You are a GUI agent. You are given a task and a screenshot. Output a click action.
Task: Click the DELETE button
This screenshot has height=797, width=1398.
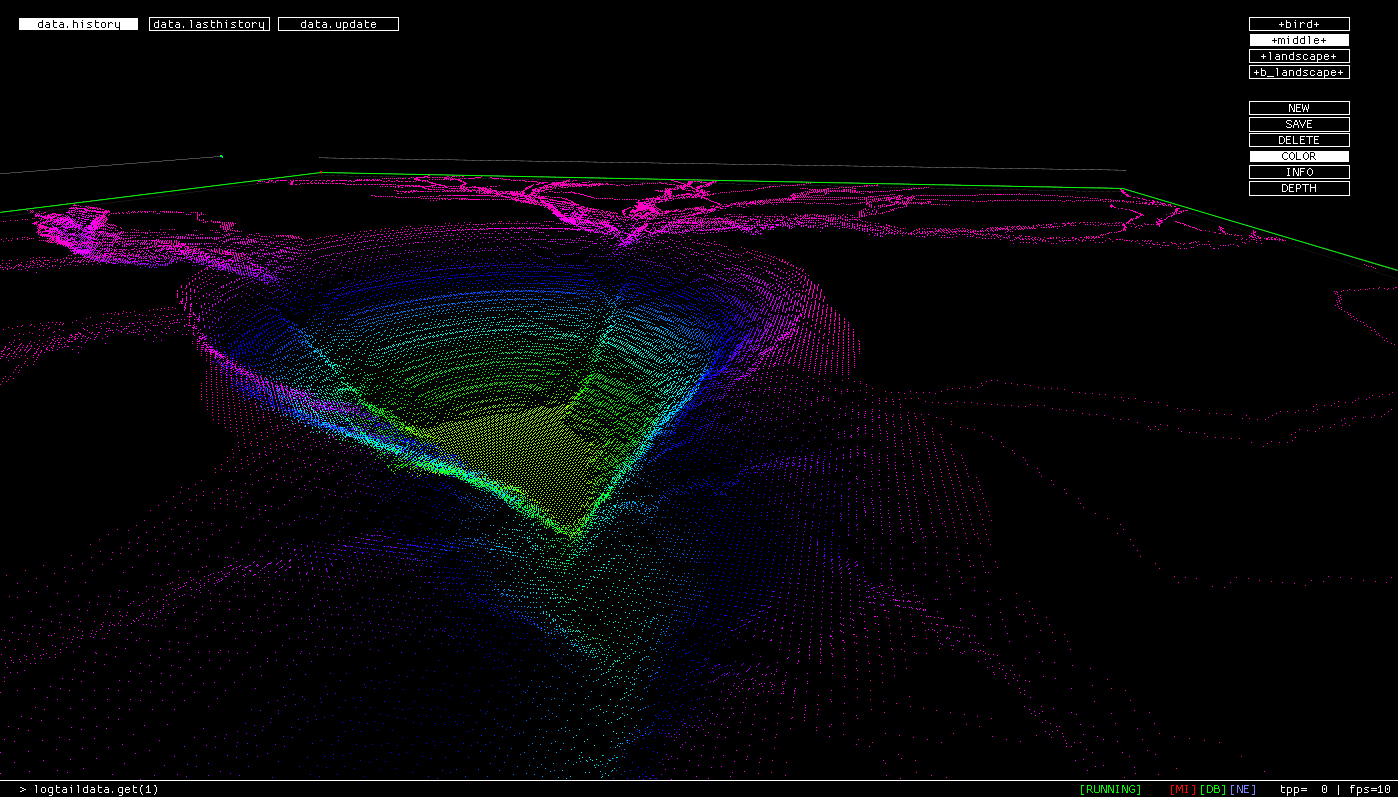[1298, 140]
